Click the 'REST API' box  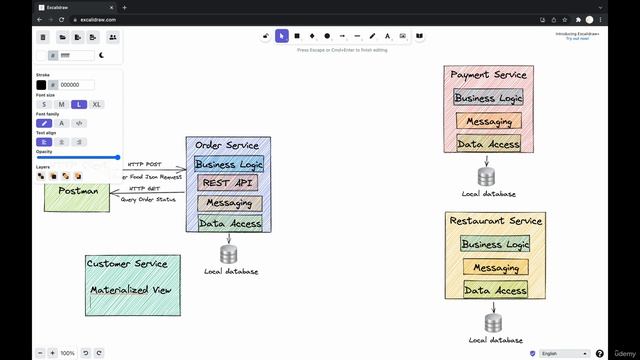(228, 183)
